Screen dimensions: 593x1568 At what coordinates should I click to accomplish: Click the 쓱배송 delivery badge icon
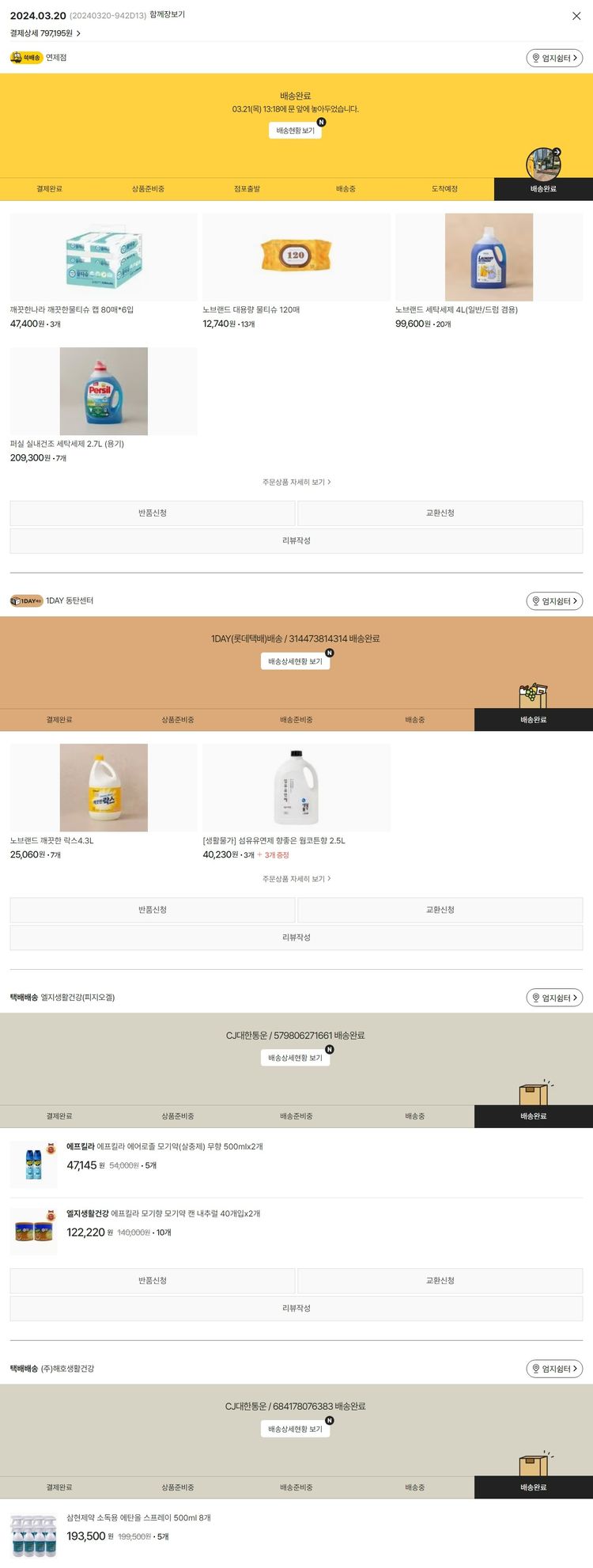tap(26, 58)
